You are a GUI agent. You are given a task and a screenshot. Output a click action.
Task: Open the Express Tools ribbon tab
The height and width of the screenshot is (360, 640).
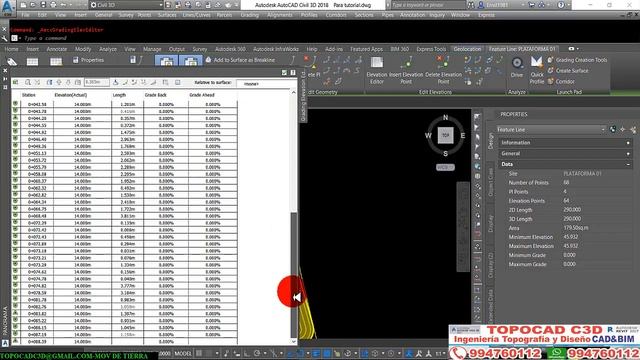(x=431, y=49)
